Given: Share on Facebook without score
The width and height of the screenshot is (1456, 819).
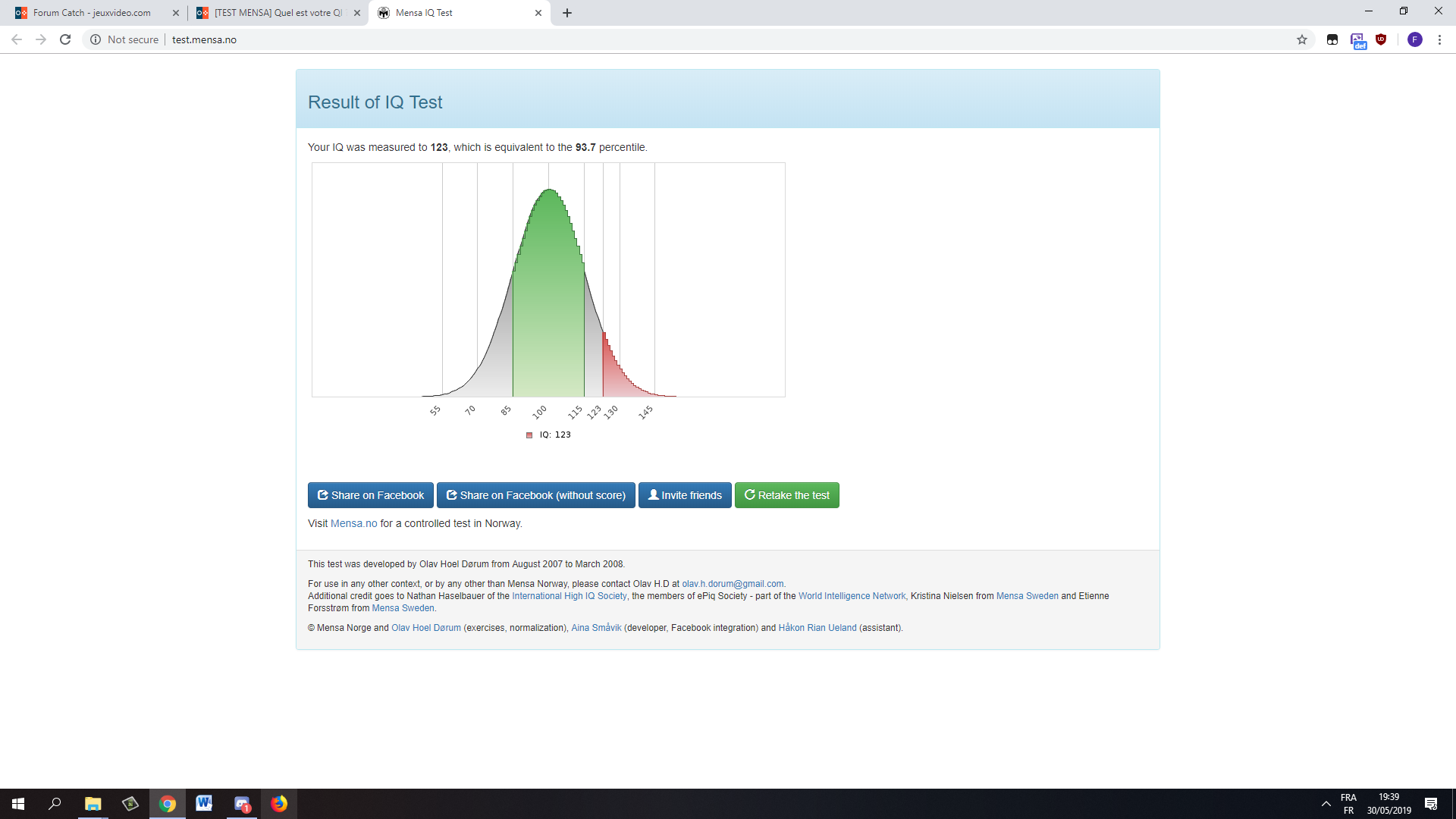Looking at the screenshot, I should pyautogui.click(x=535, y=495).
